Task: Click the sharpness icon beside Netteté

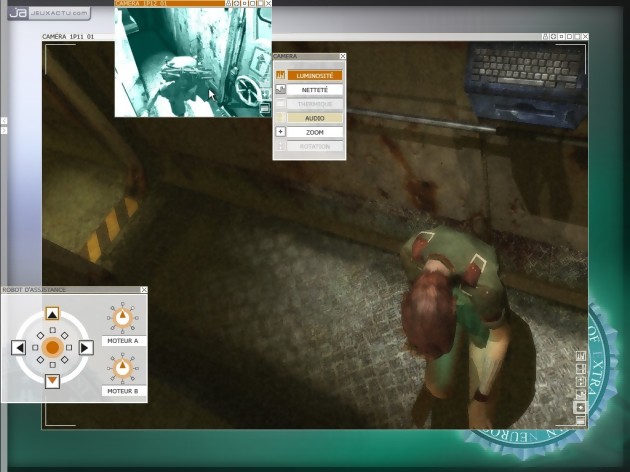Action: pos(280,90)
